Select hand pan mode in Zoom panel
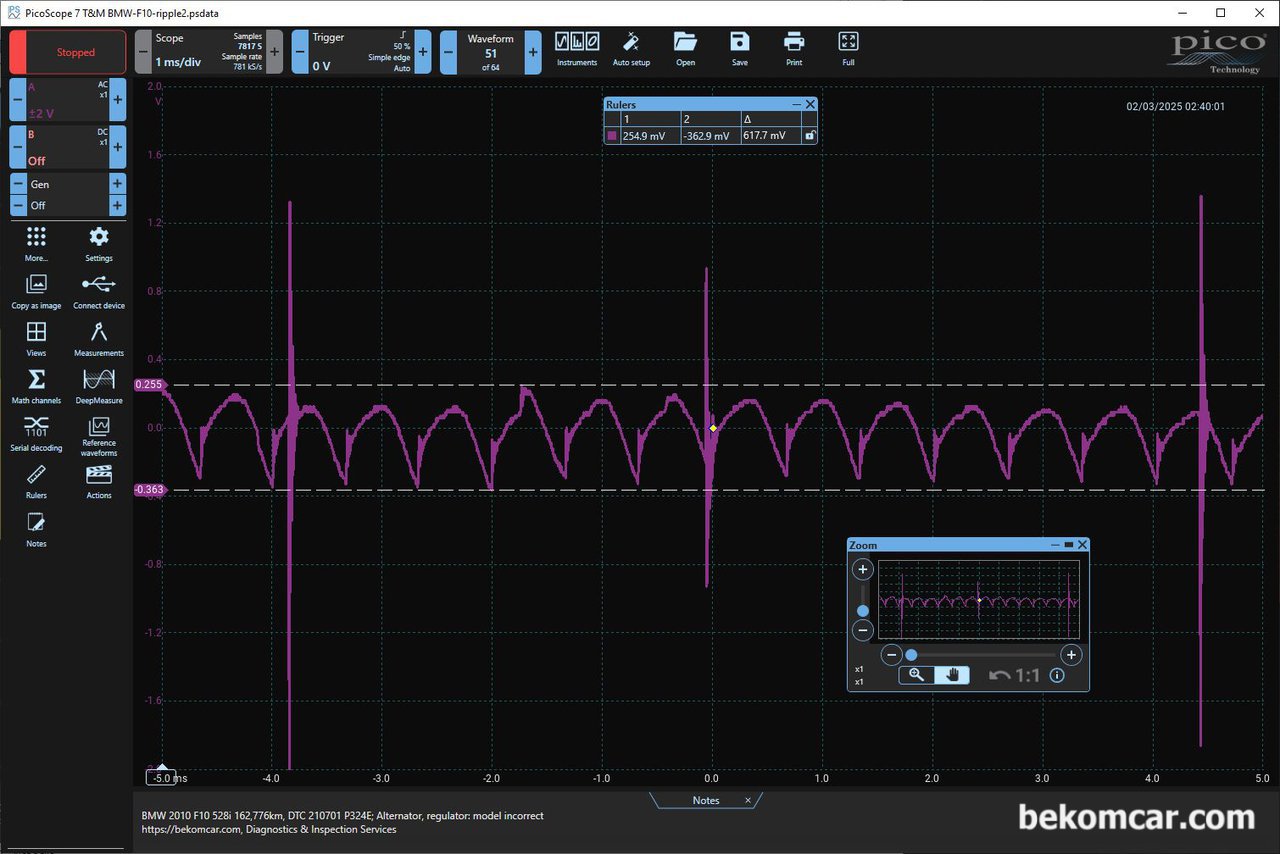Viewport: 1280px width, 854px height. pyautogui.click(x=952, y=675)
